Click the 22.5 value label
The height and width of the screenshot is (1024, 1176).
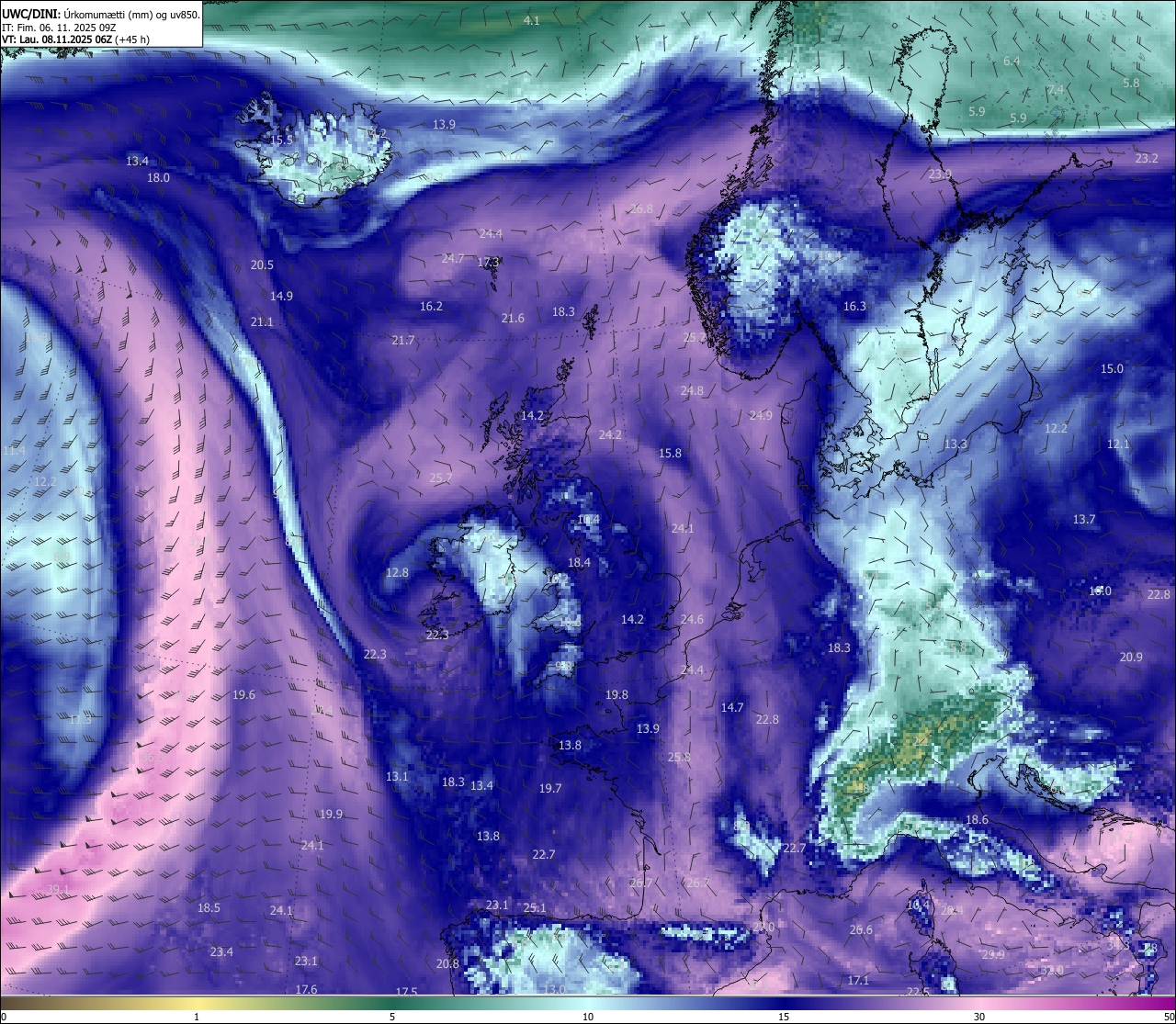(x=918, y=992)
